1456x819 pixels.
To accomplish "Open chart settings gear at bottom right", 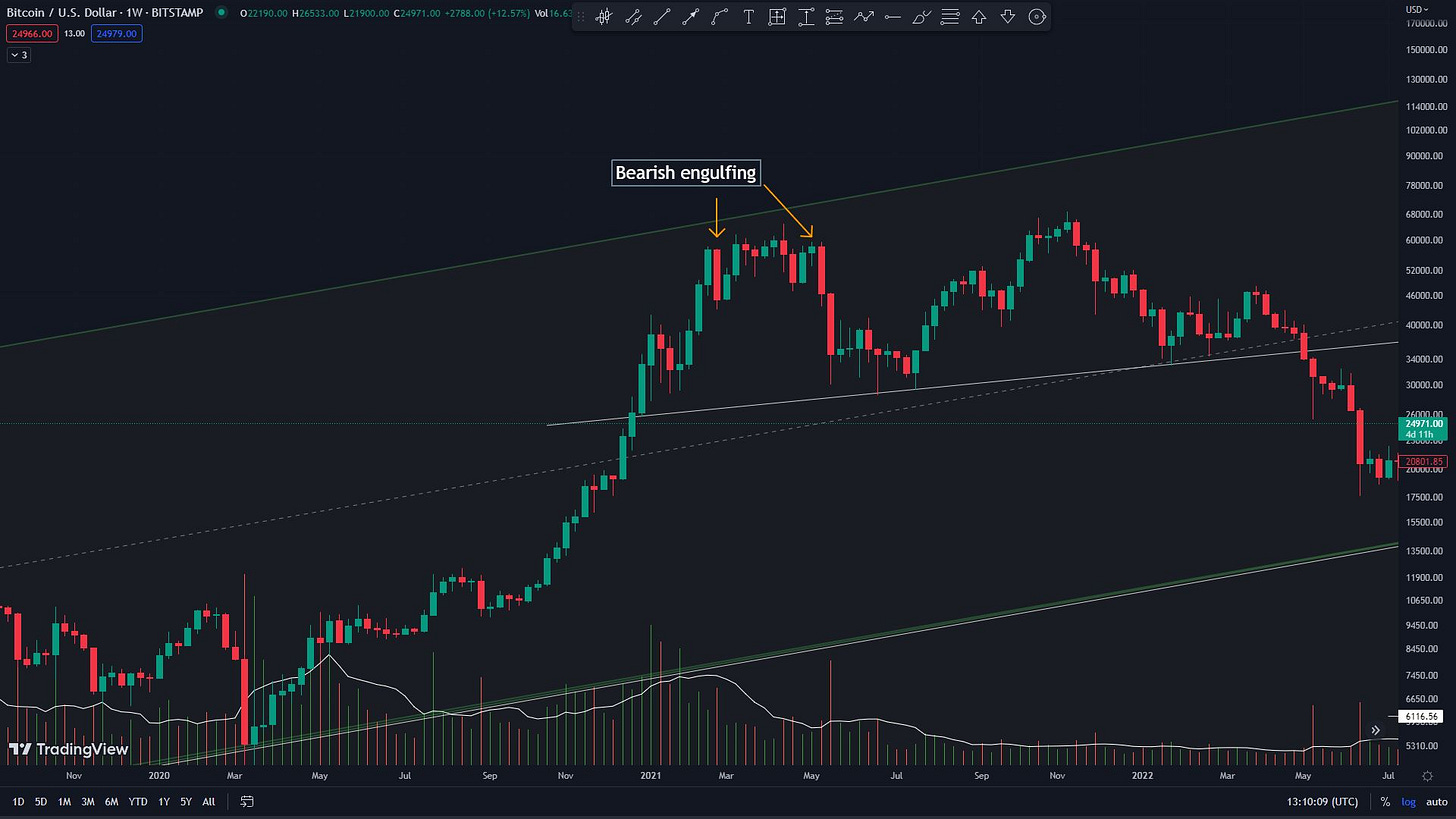I will [x=1428, y=775].
